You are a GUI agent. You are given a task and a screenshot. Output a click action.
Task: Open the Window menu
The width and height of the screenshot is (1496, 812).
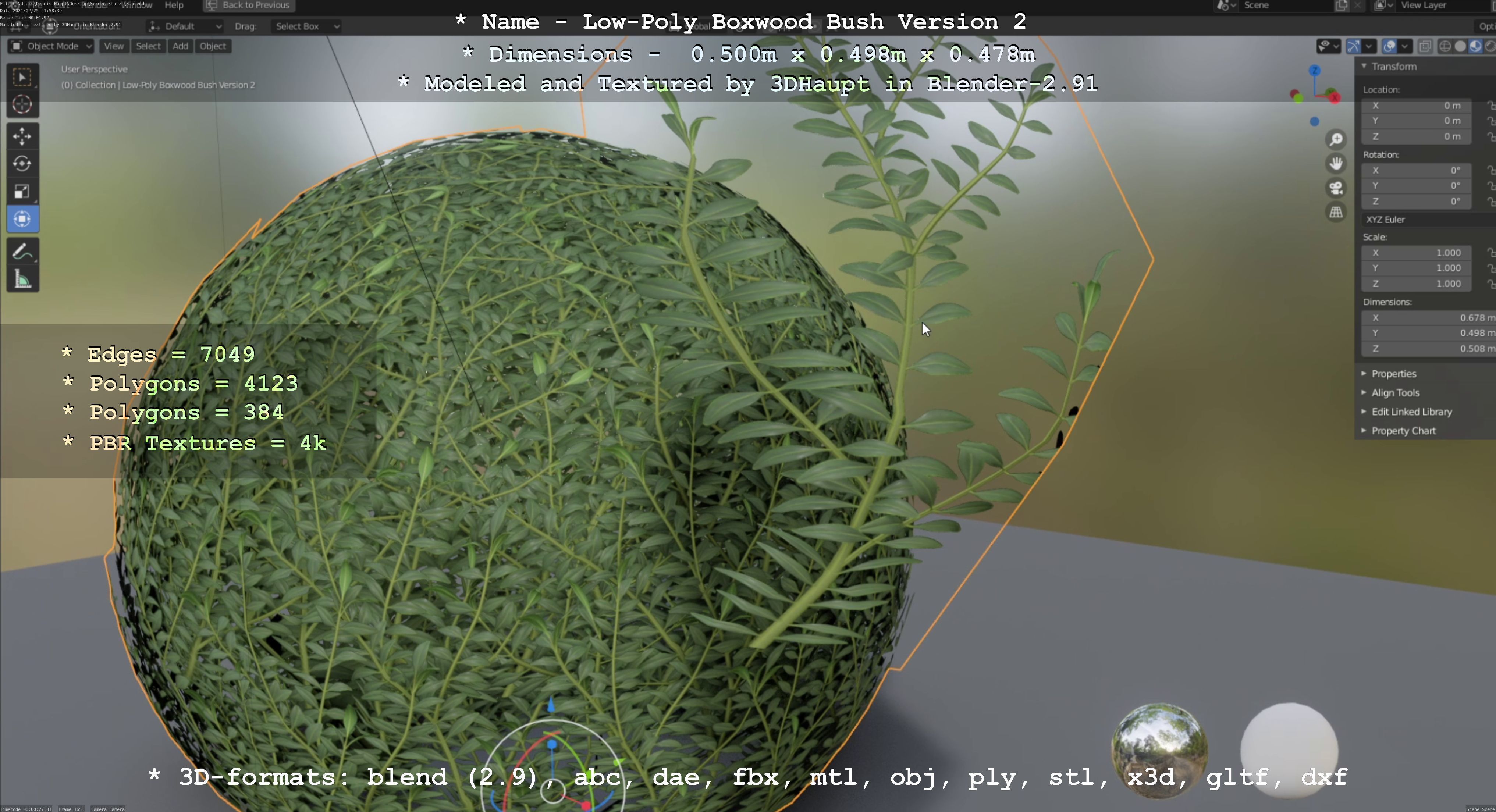point(136,5)
